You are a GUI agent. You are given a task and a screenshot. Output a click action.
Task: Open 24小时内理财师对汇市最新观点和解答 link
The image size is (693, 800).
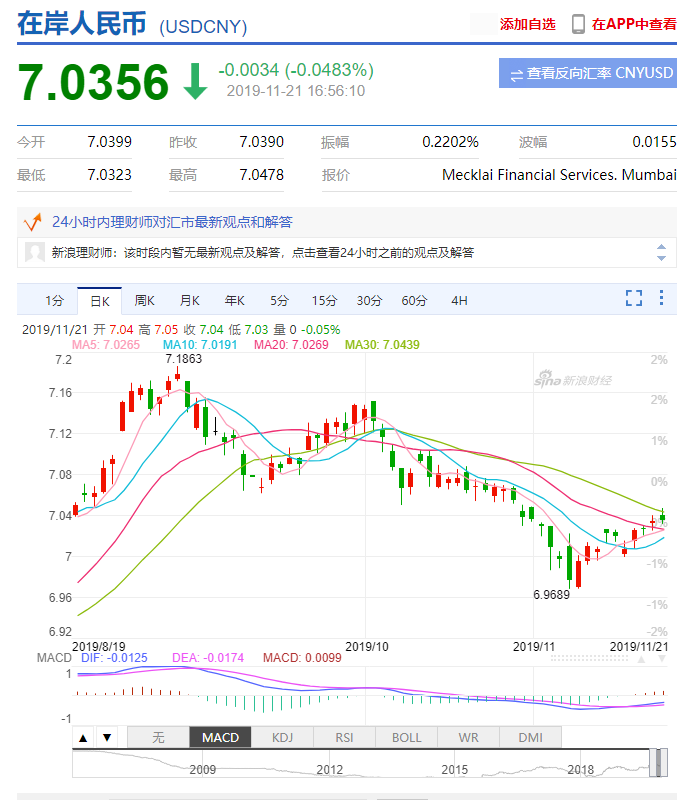pos(172,221)
